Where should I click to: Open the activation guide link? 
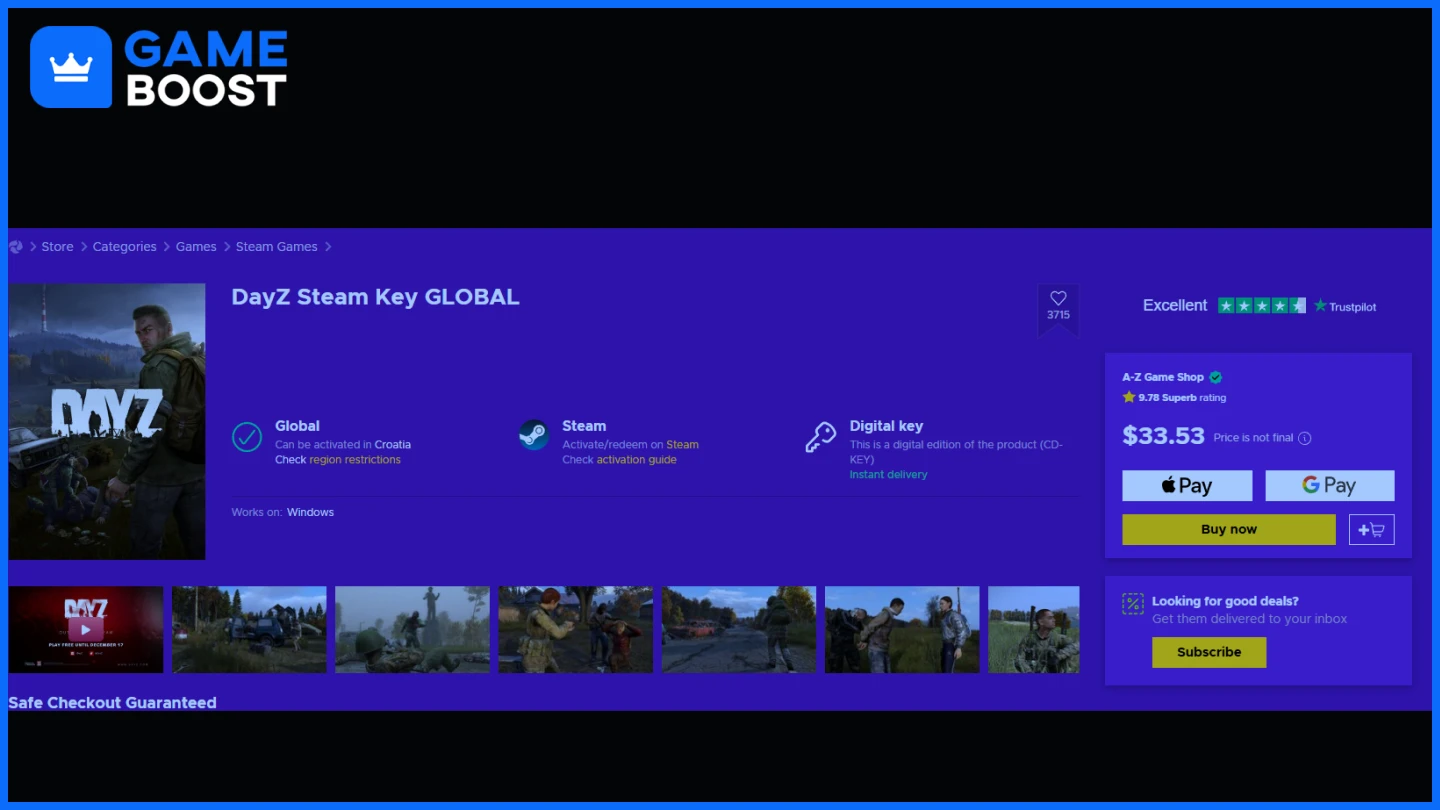point(637,460)
